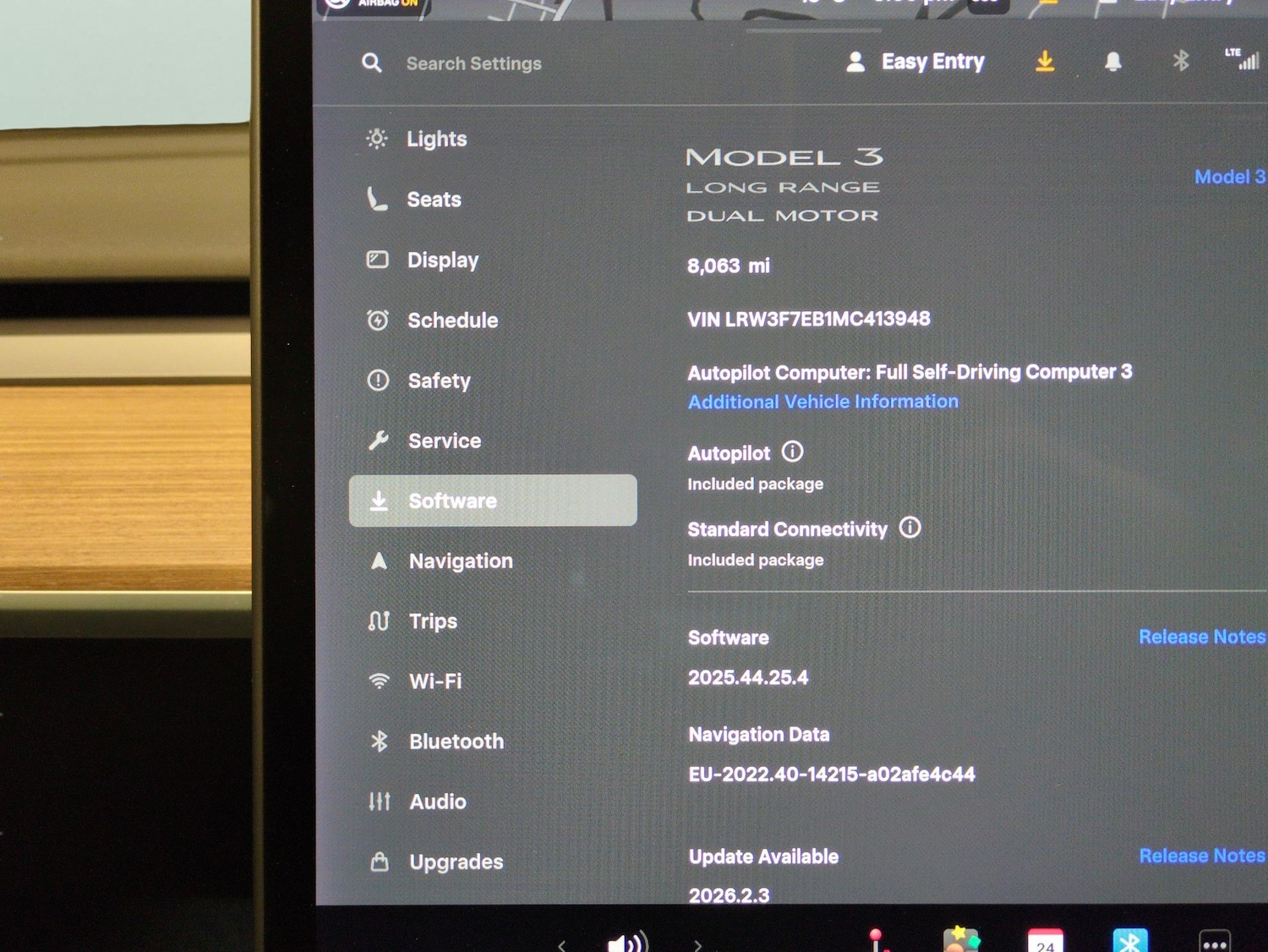
Task: Decrease volume with the left arrow
Action: (562, 944)
